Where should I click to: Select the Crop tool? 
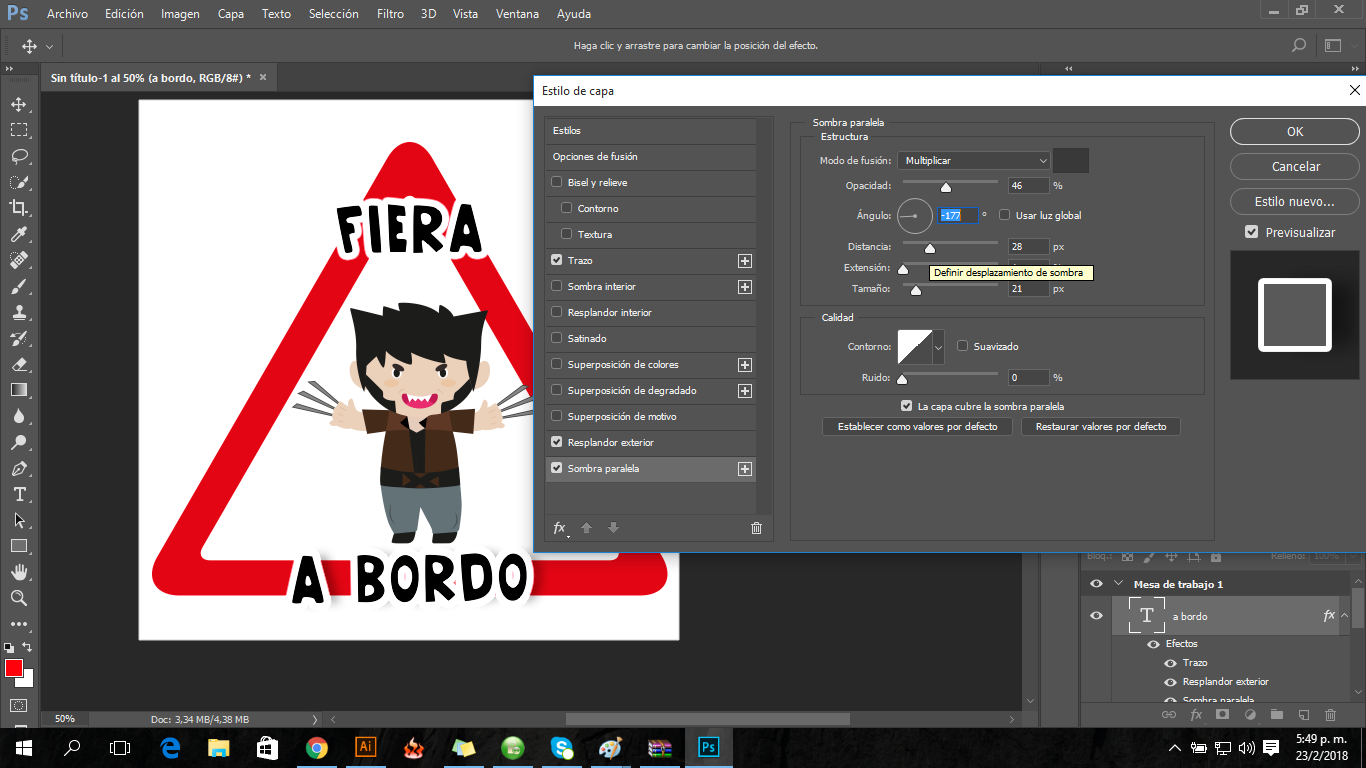18,208
